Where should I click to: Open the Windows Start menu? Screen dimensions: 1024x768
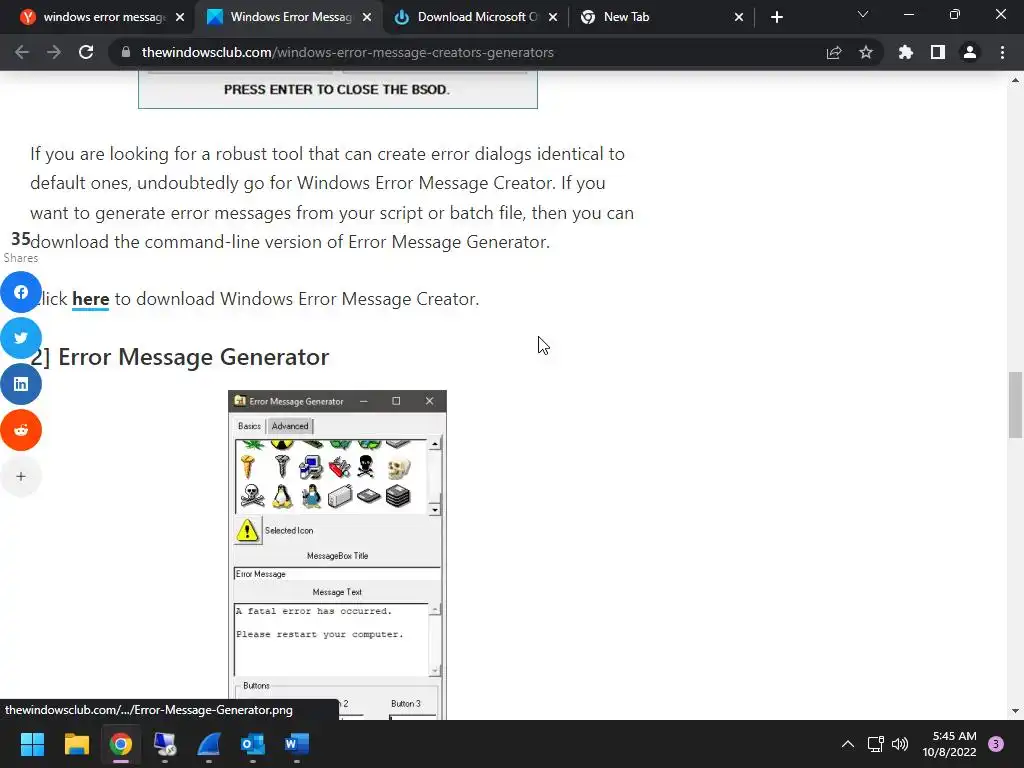pos(32,744)
